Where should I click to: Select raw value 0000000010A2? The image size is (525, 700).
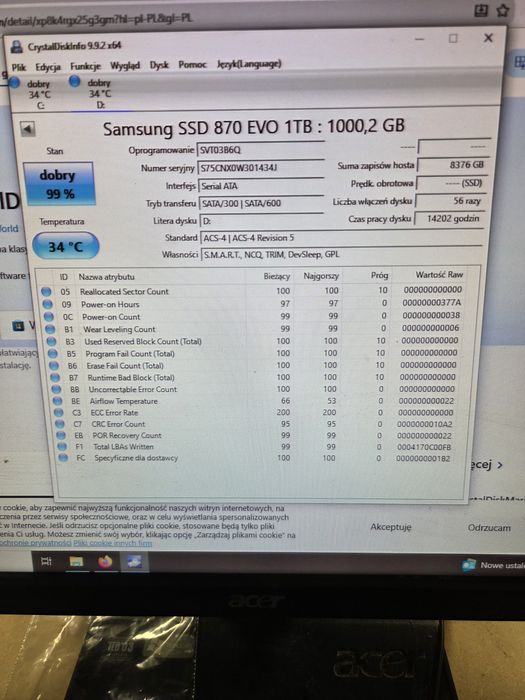pyautogui.click(x=425, y=424)
